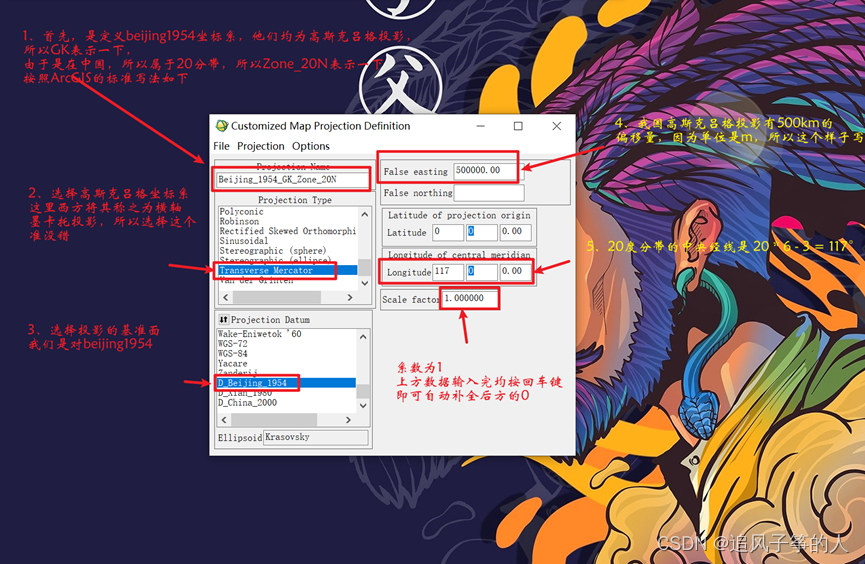Open the Options menu
This screenshot has width=865, height=564.
click(x=311, y=146)
